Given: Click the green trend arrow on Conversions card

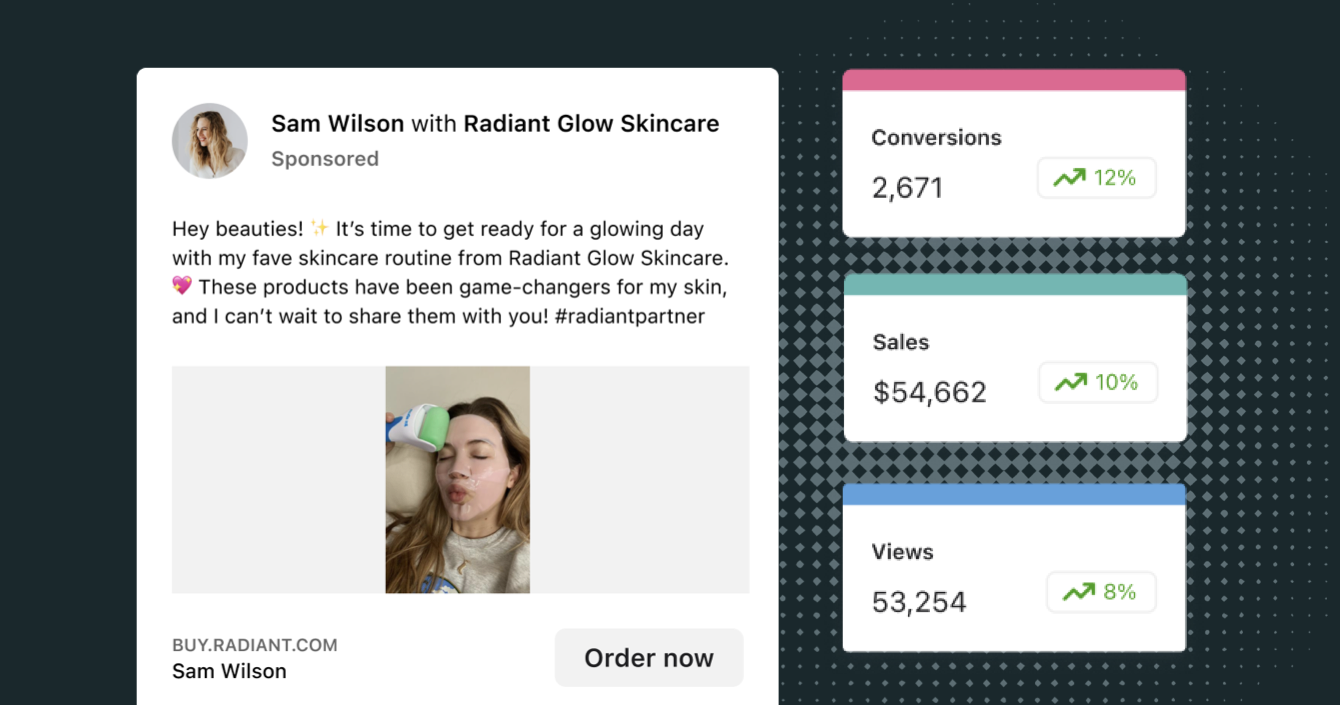Looking at the screenshot, I should tap(1069, 177).
